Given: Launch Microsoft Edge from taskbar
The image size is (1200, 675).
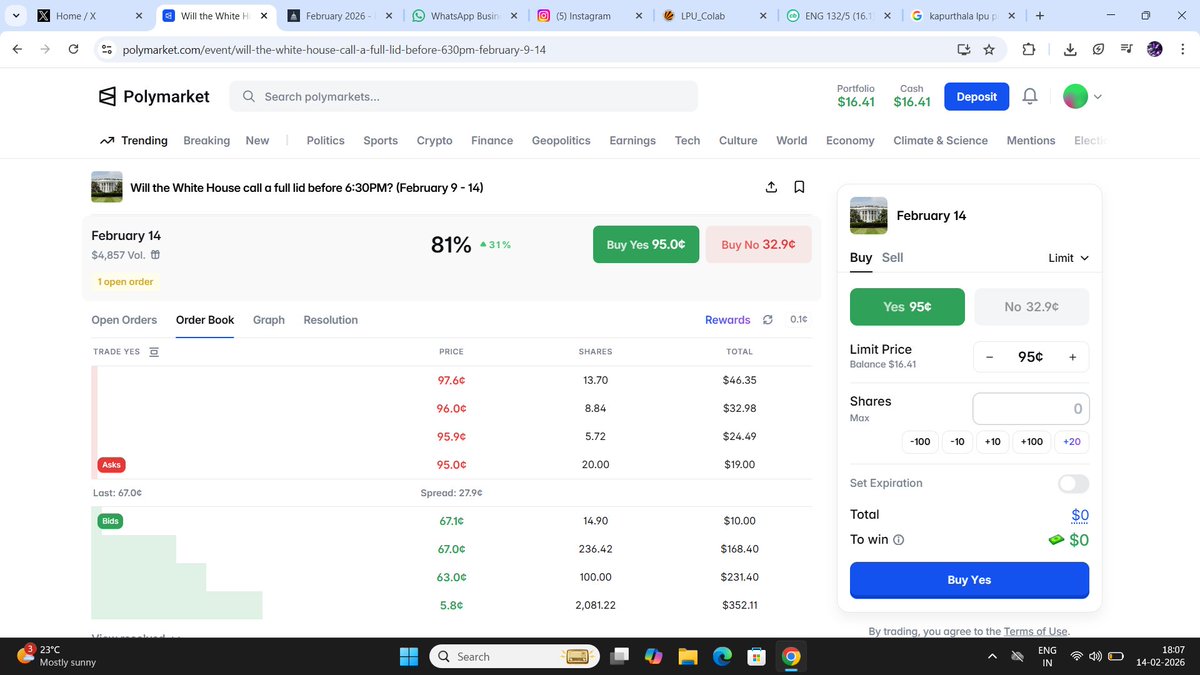Looking at the screenshot, I should [722, 656].
